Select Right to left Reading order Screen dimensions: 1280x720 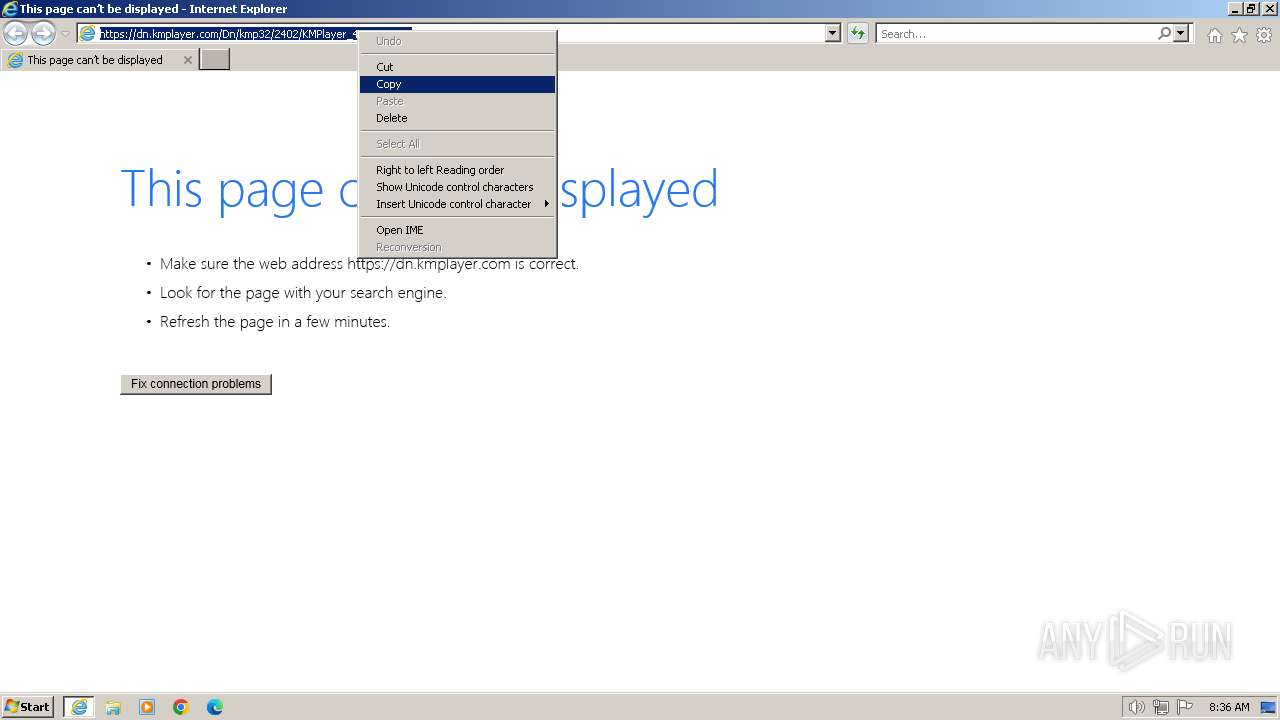tap(457, 170)
